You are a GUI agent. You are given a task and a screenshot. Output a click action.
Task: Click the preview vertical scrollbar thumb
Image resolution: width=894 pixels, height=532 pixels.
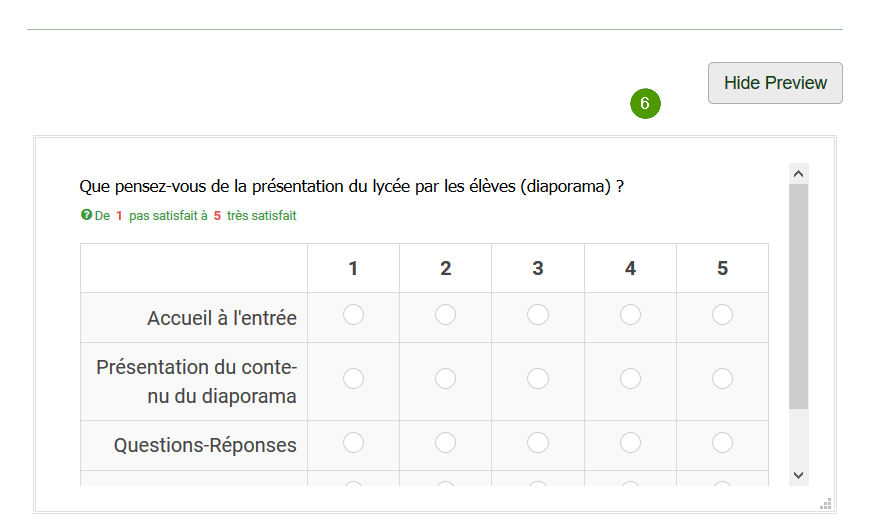pos(798,297)
